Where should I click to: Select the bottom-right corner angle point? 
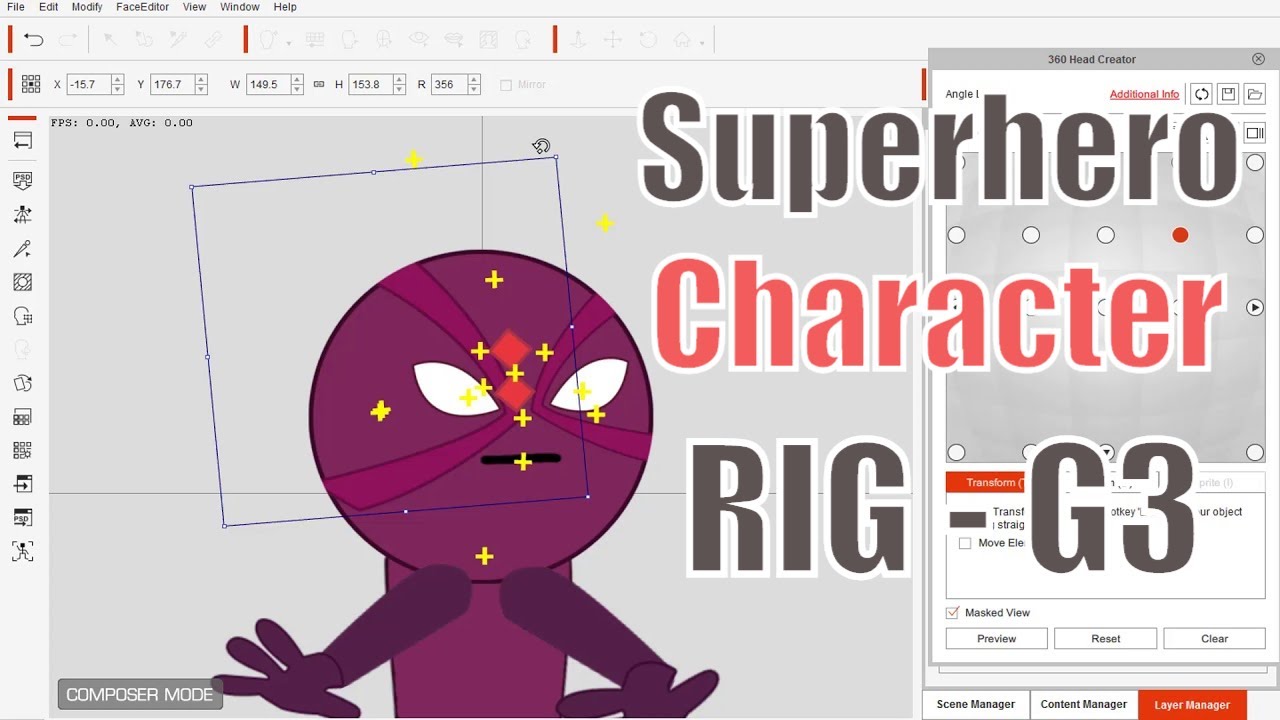coord(1255,453)
